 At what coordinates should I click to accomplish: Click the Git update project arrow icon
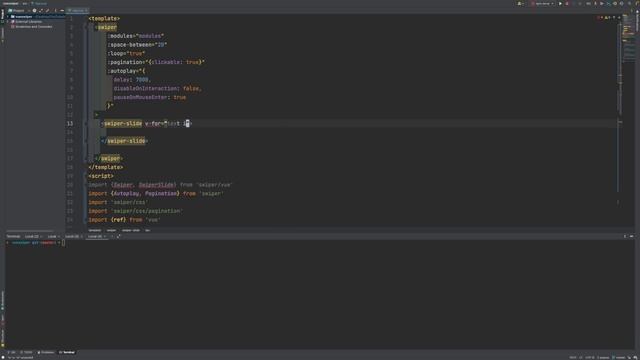596,4
